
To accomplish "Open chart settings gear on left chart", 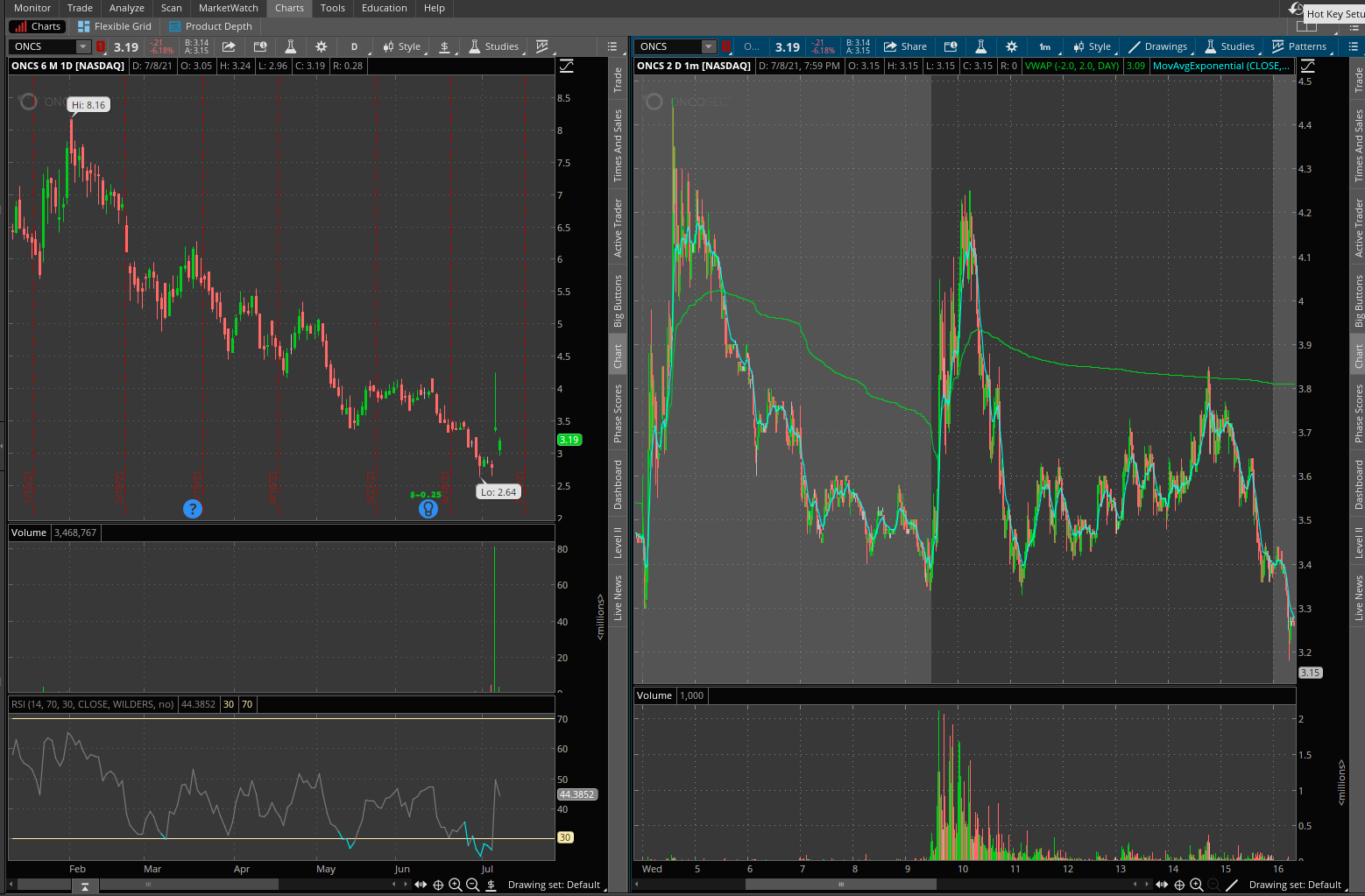I will 322,46.
